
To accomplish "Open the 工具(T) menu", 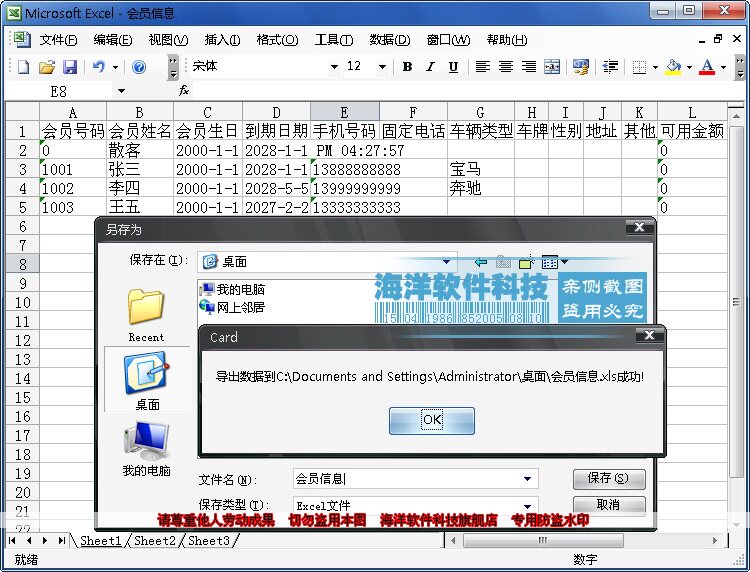I will (x=334, y=40).
